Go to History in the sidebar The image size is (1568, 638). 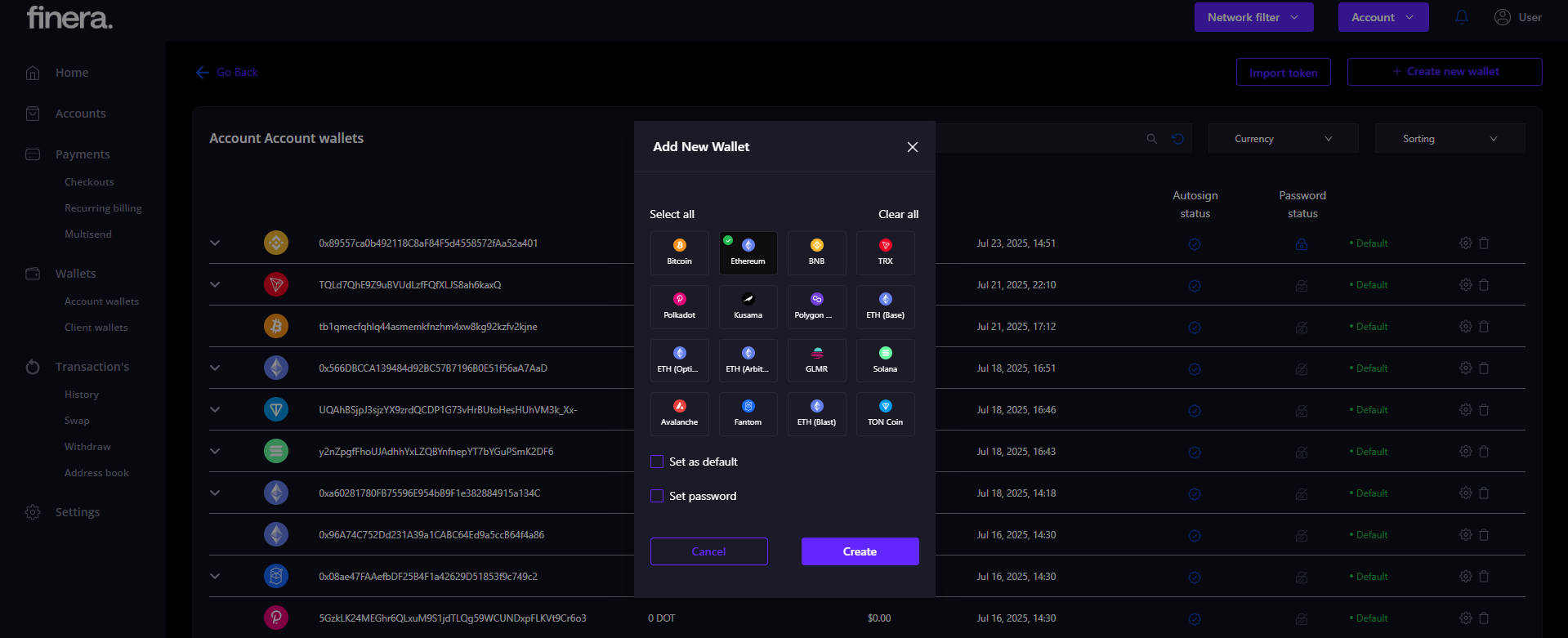82,395
